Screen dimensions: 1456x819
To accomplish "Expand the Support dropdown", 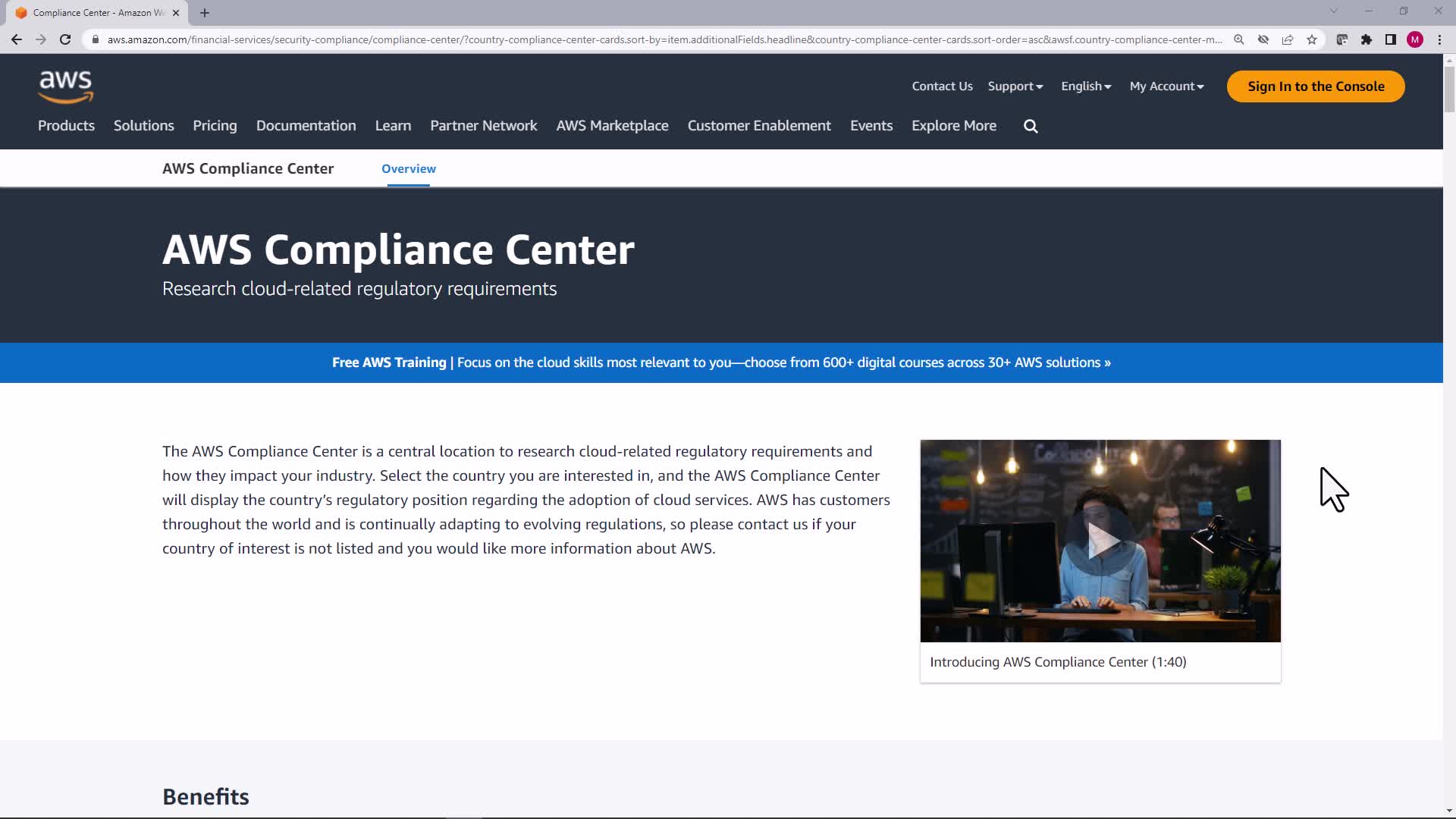I will (x=1015, y=86).
